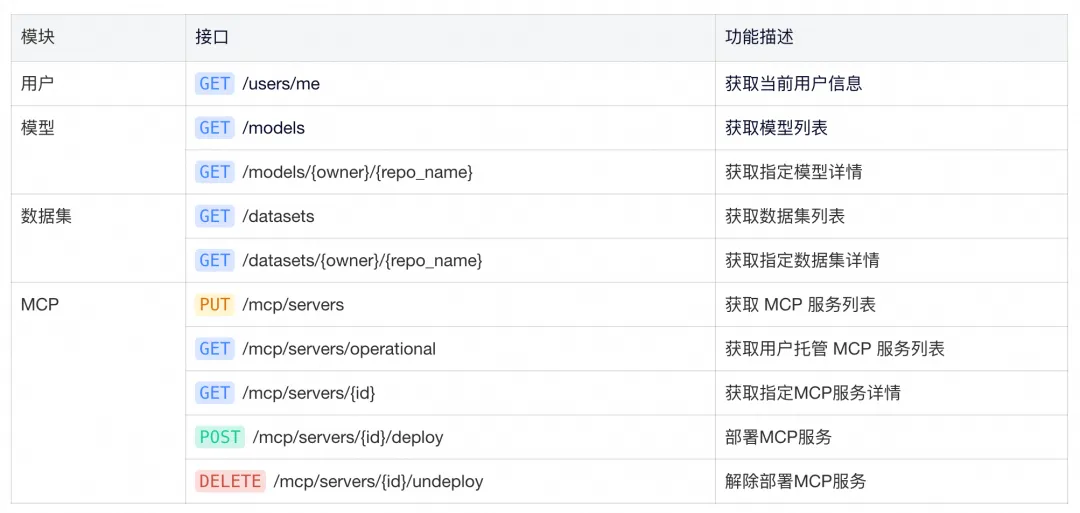Screen dimensions: 1080x513
Task: Click the 获取用户托管 MCP 服务列表 description
Action: (x=834, y=349)
